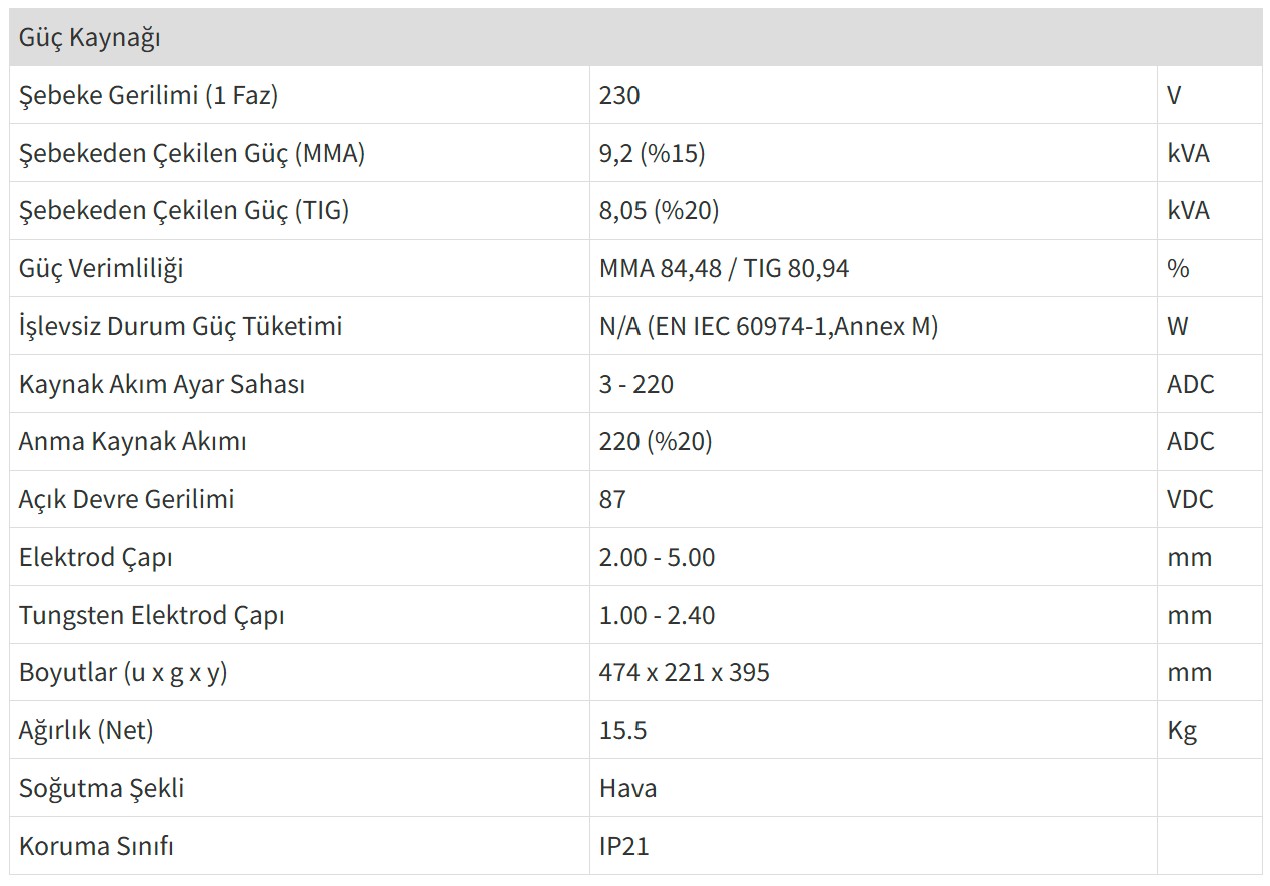Click the Şebekeden Çekilen Güç (MMA) label

(192, 154)
